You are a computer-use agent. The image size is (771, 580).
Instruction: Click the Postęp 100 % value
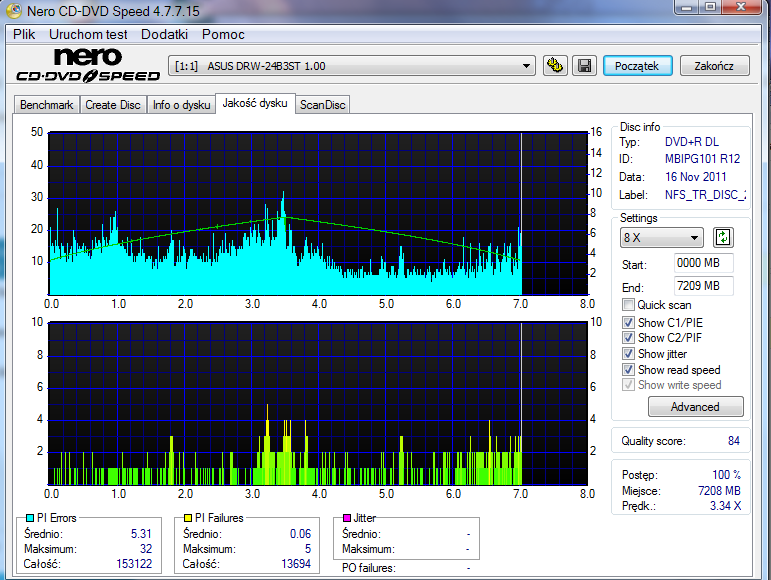click(726, 475)
